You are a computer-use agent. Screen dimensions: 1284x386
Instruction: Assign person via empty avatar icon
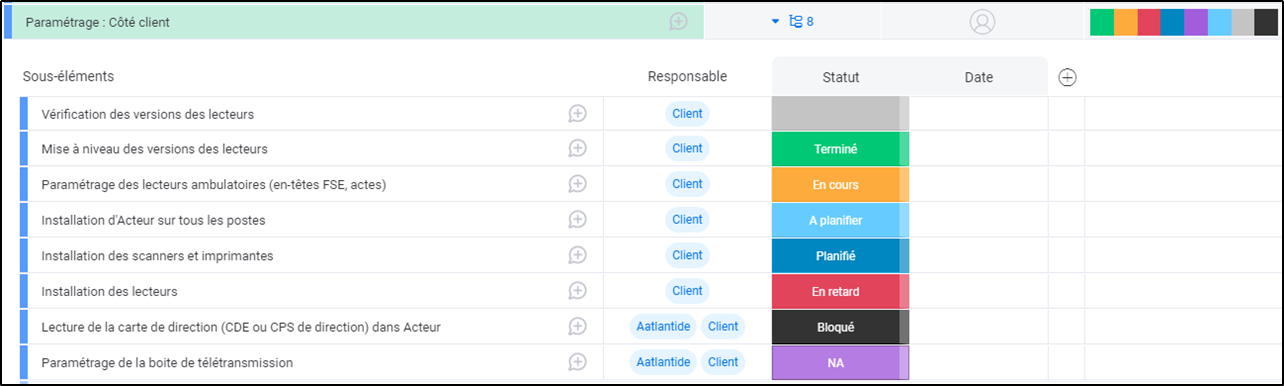tap(983, 22)
